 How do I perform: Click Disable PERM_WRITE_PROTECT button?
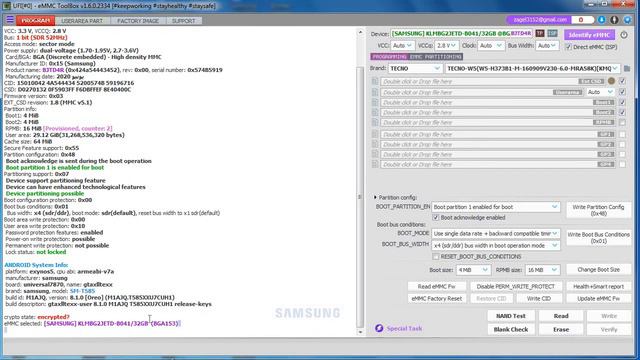click(x=516, y=287)
